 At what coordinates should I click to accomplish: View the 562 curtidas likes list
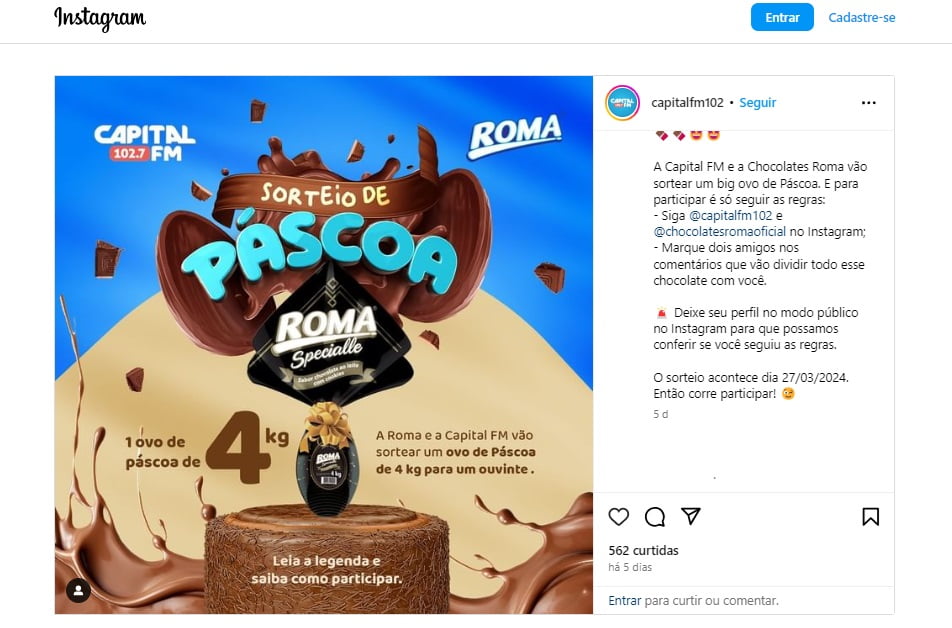644,550
